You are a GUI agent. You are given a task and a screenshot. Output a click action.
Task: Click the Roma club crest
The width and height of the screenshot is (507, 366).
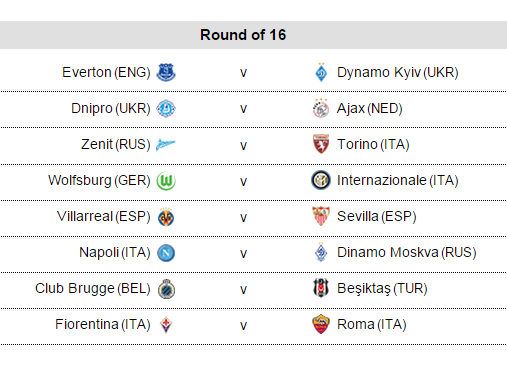coord(321,324)
